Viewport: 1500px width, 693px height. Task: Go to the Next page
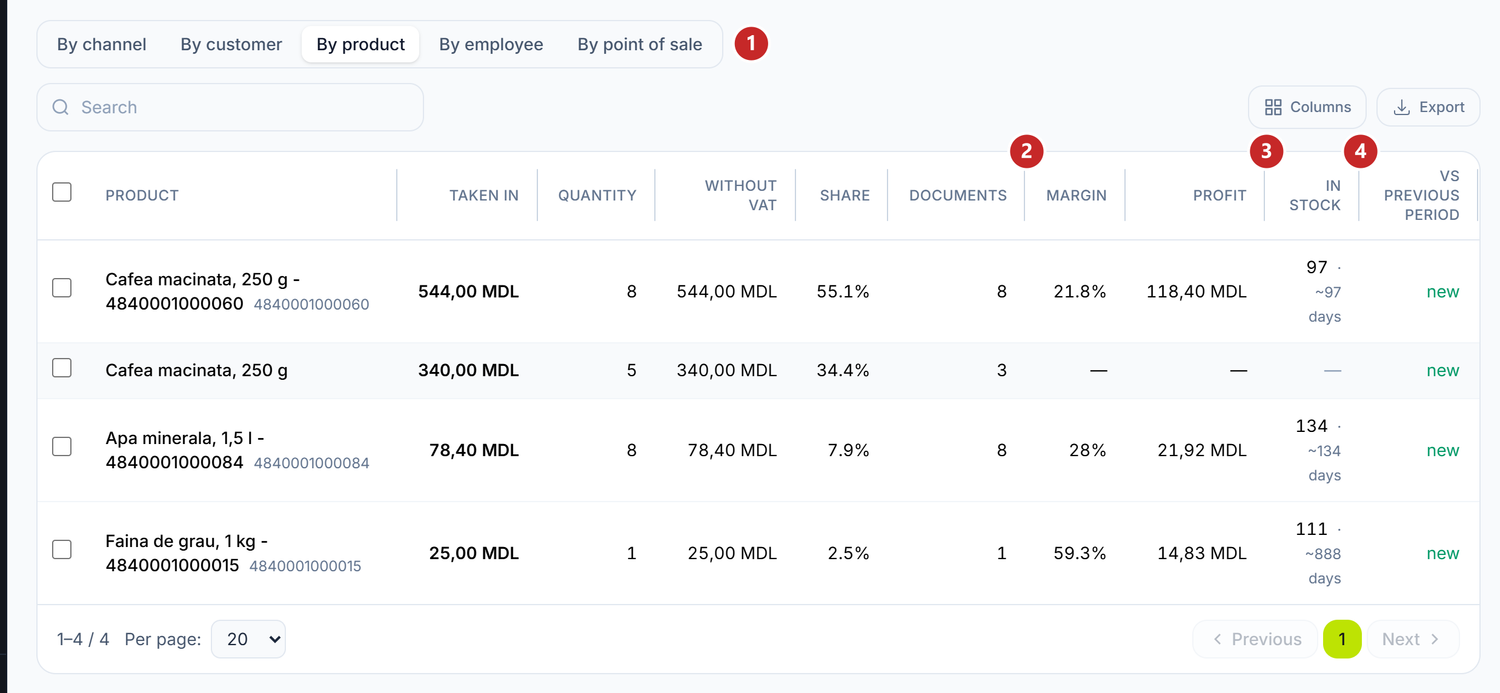[1410, 639]
